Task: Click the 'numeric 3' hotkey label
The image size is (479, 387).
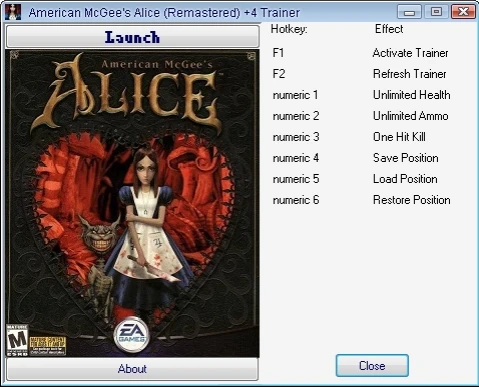Action: (296, 137)
